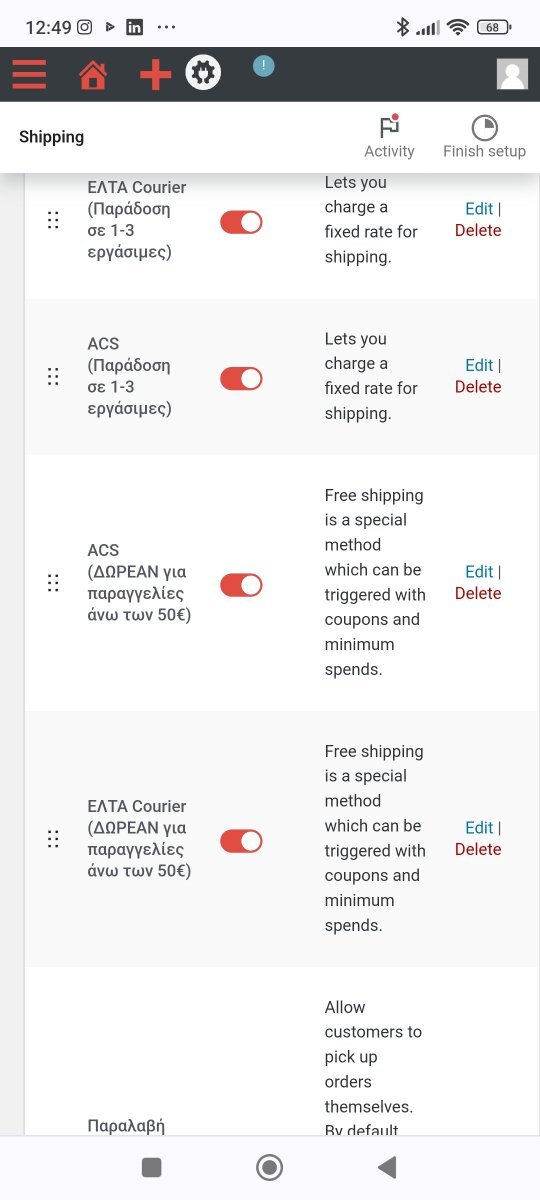Tap the blue exclamation notification badge
Image resolution: width=540 pixels, height=1200 pixels.
tap(263, 66)
